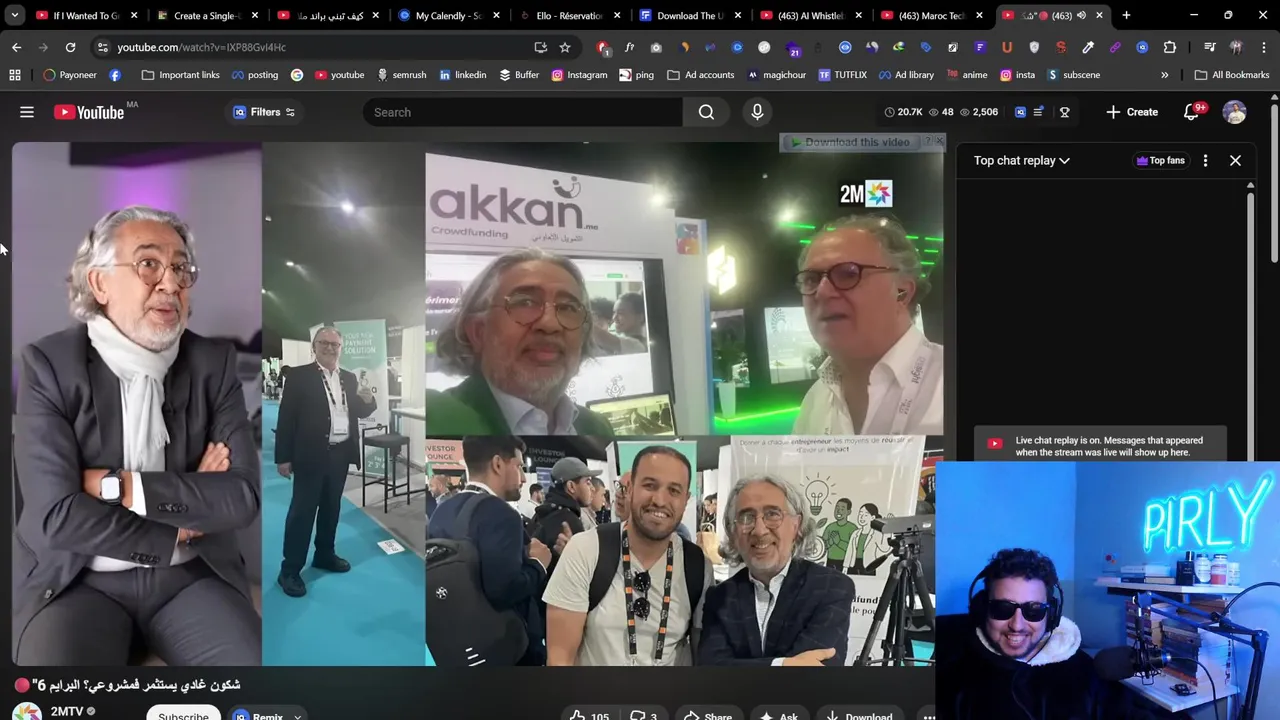The width and height of the screenshot is (1280, 720).
Task: Open the camera screenshot extension
Action: pyautogui.click(x=656, y=47)
